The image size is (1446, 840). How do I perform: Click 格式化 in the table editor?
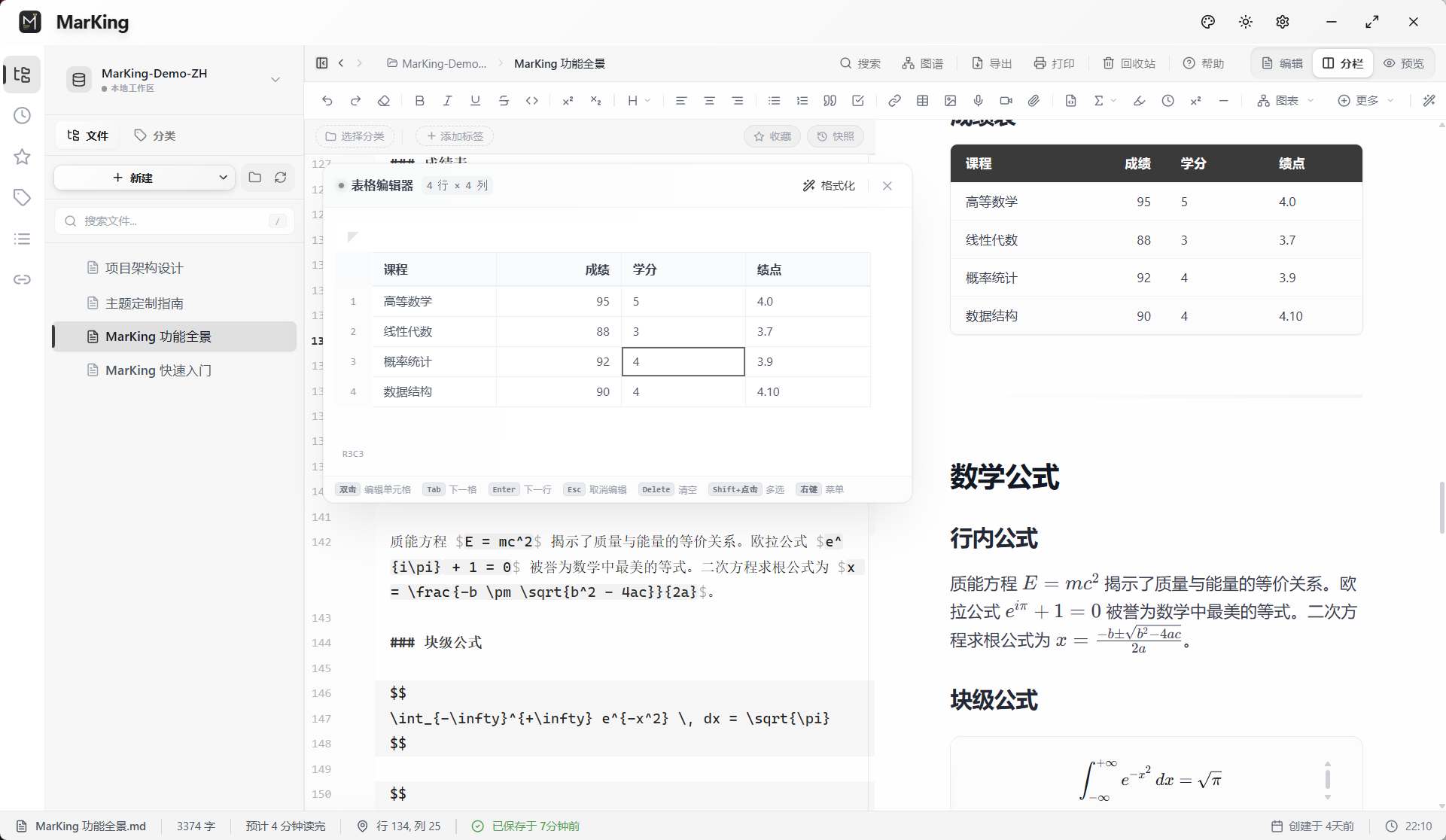[x=829, y=186]
